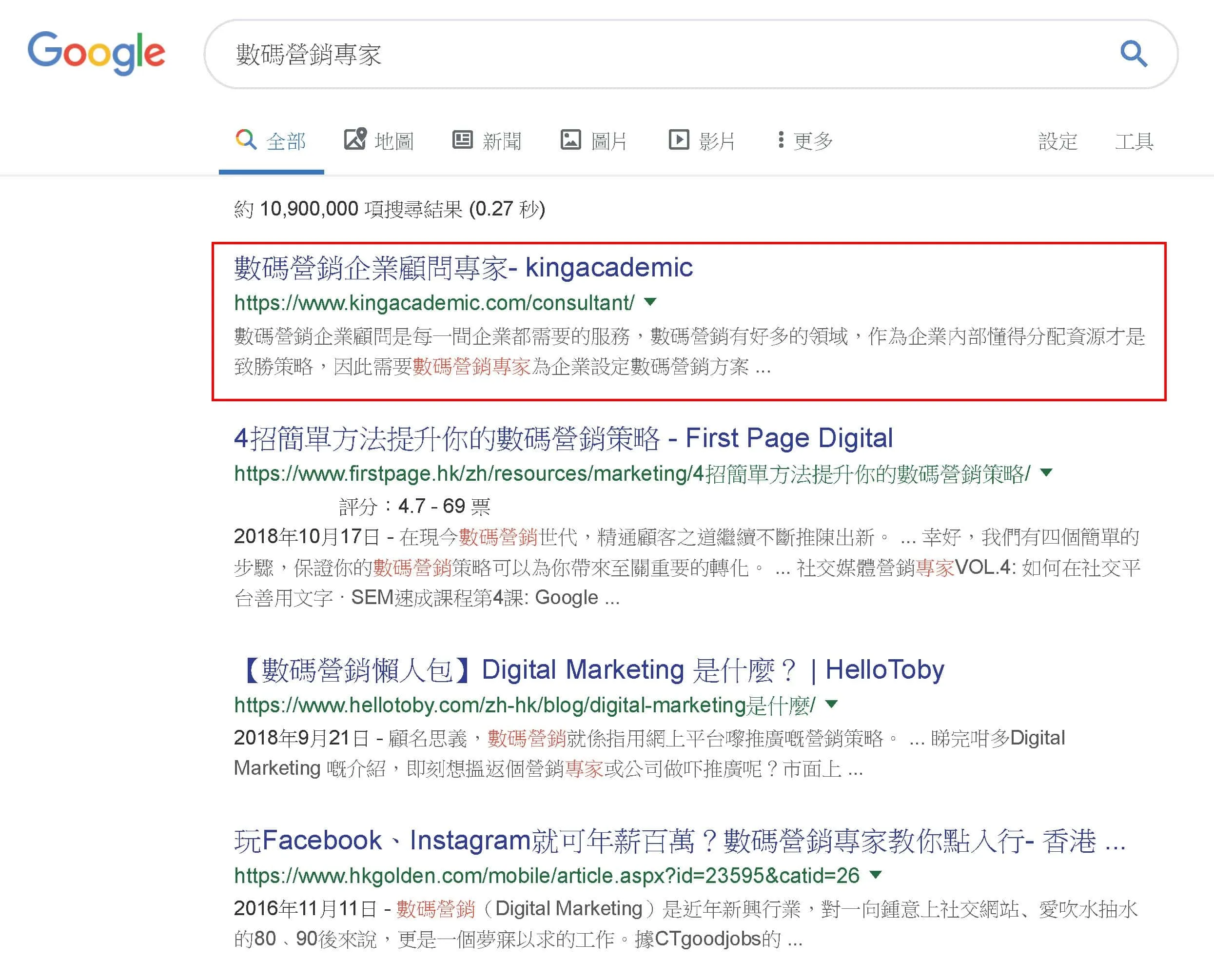1214x980 pixels.
Task: Click the blue search magnifier icon
Action: tap(1133, 54)
